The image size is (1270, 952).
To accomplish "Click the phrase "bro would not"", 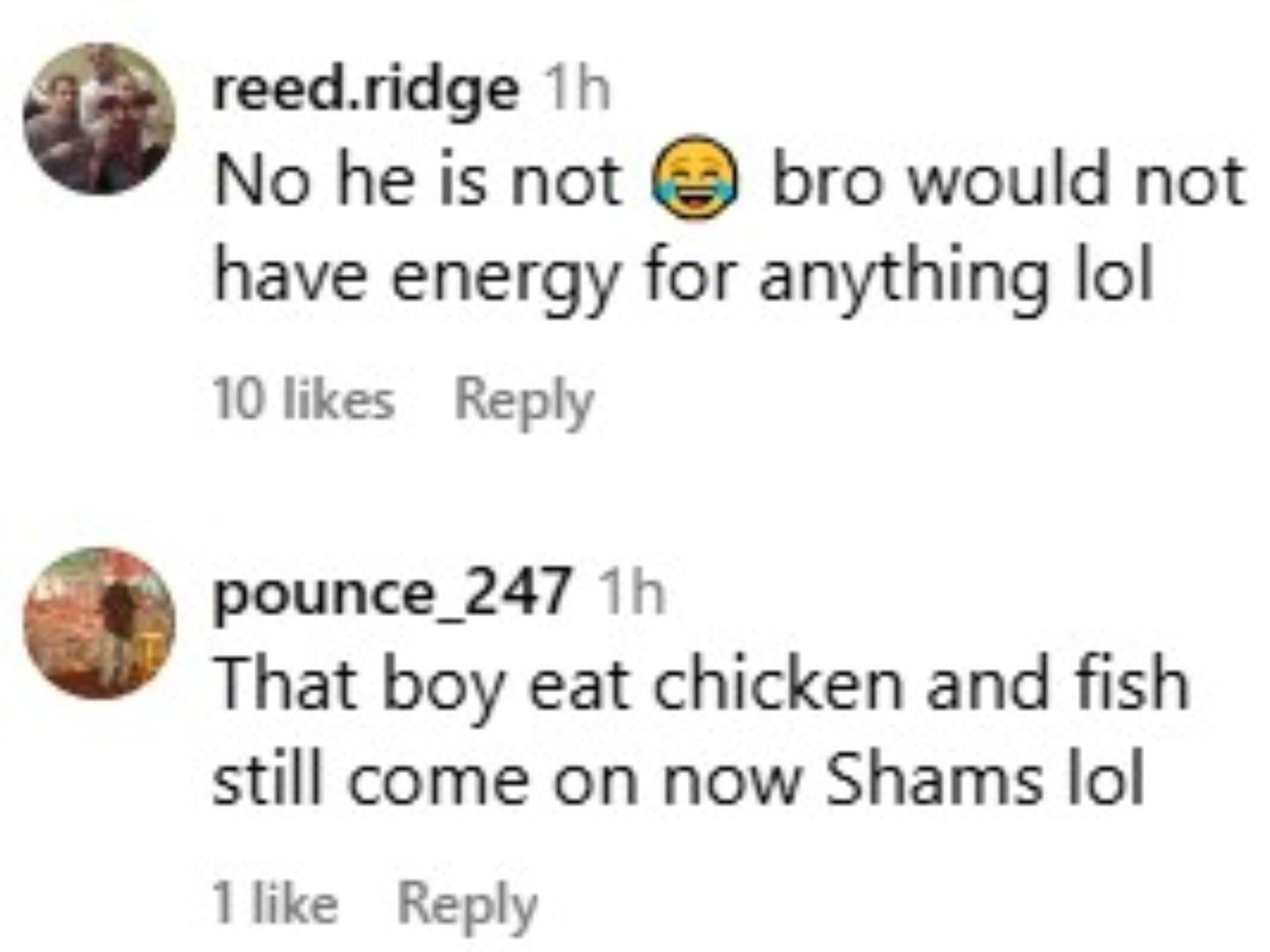I will (1007, 181).
